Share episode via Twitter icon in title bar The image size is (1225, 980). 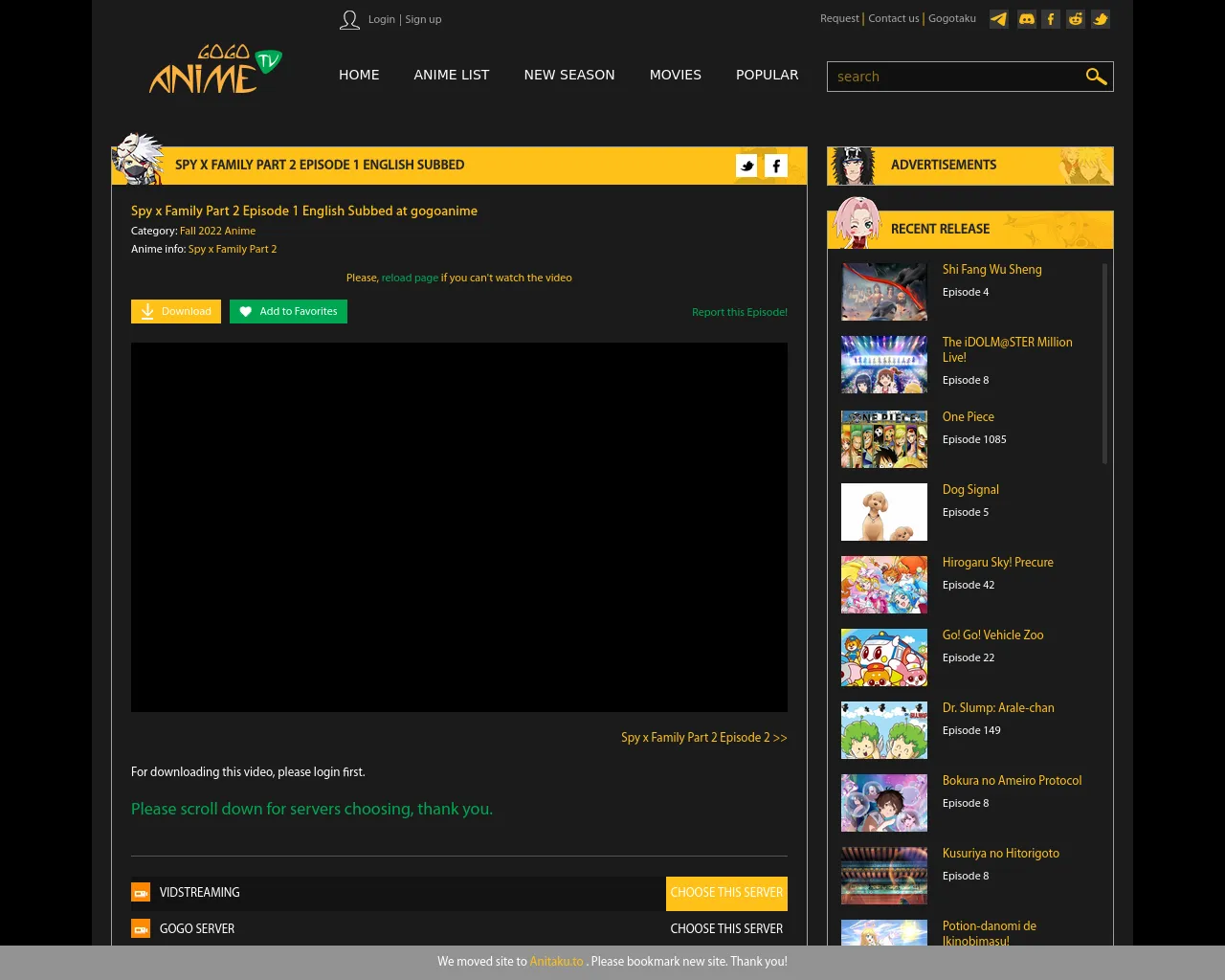point(747,166)
